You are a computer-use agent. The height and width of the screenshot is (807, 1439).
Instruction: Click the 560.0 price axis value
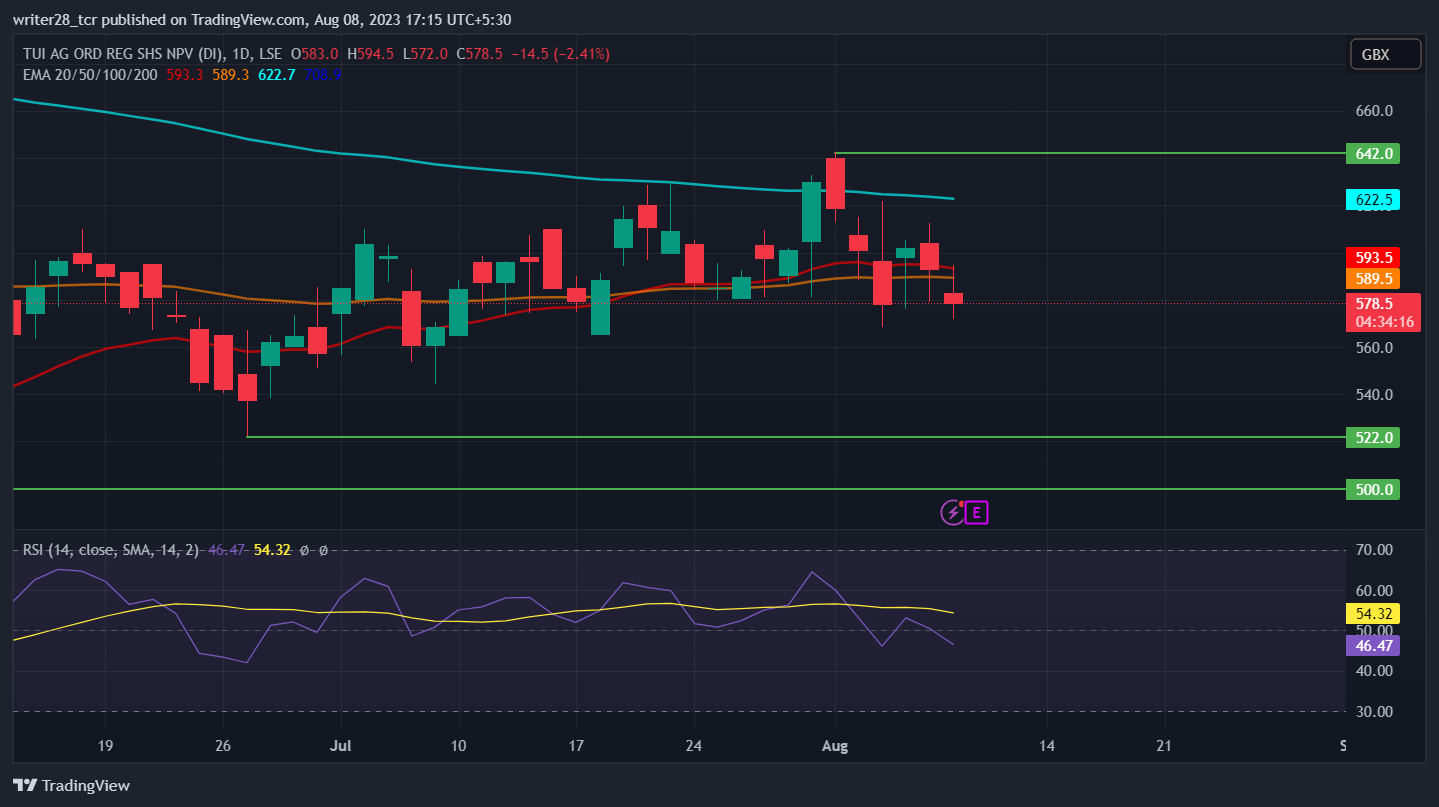1375,348
